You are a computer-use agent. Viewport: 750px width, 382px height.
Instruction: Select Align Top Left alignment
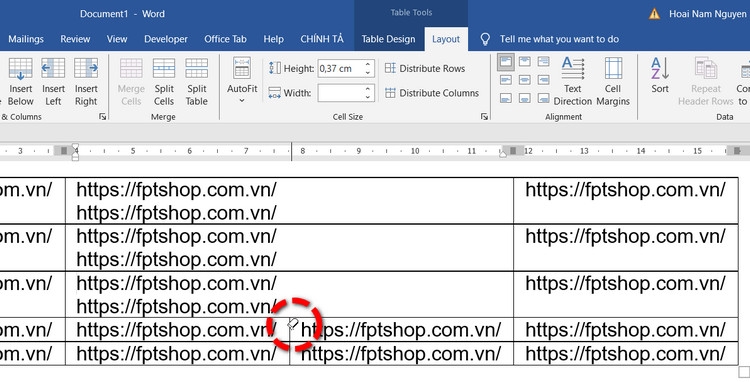[506, 62]
